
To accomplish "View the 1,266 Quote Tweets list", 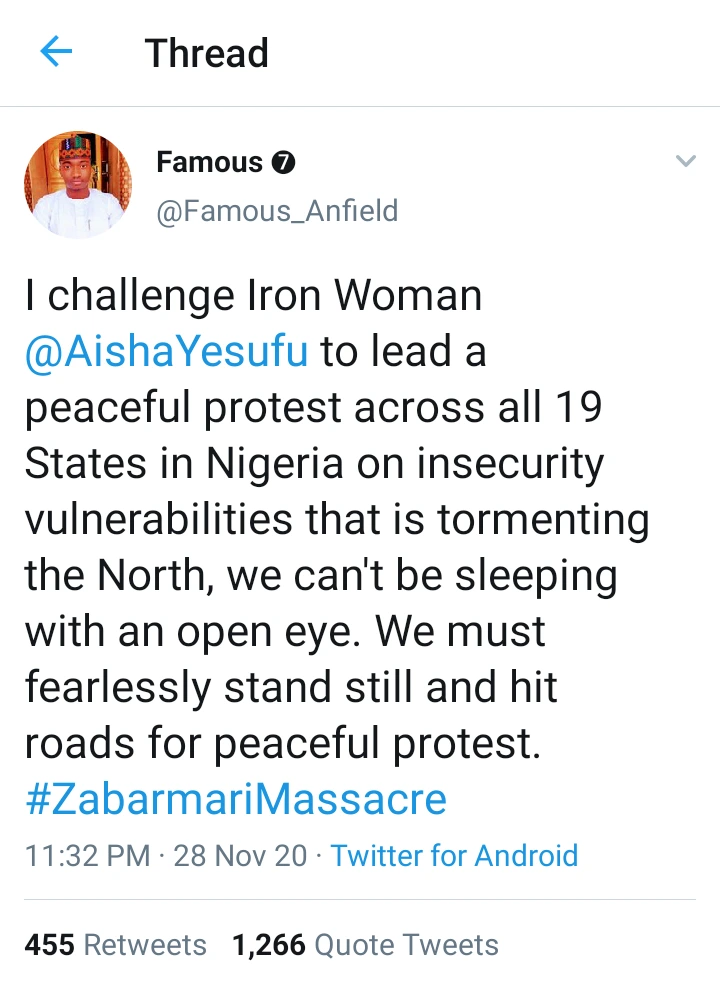I will click(x=365, y=945).
